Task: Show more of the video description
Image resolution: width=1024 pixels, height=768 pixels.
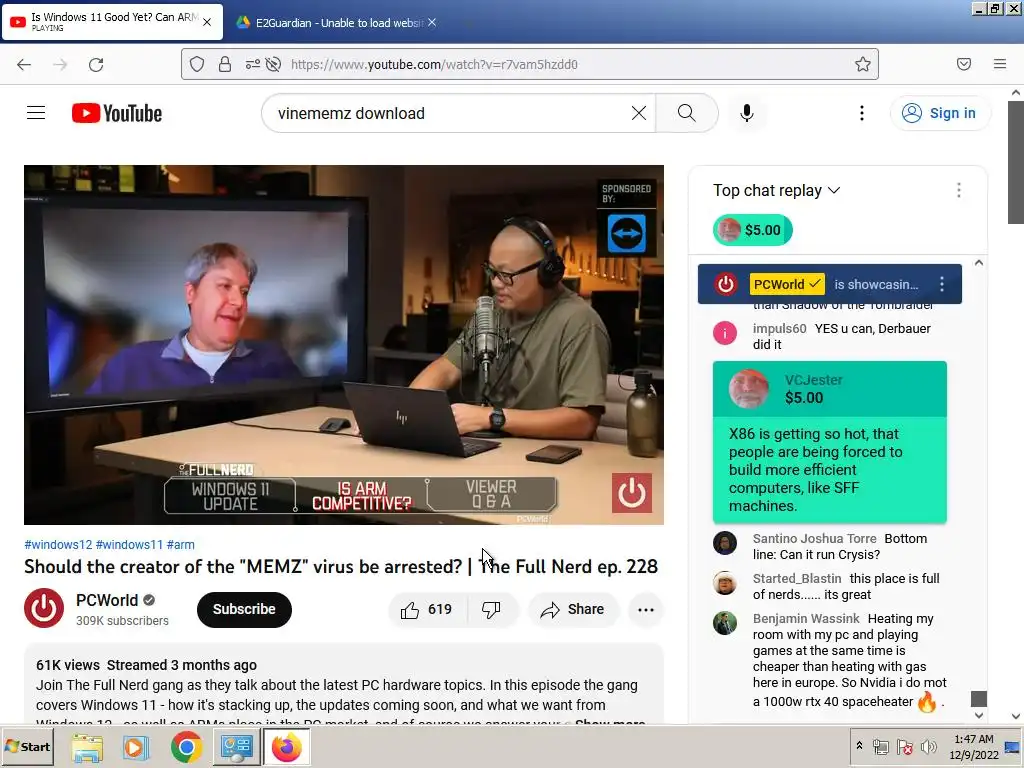Action: tap(610, 720)
